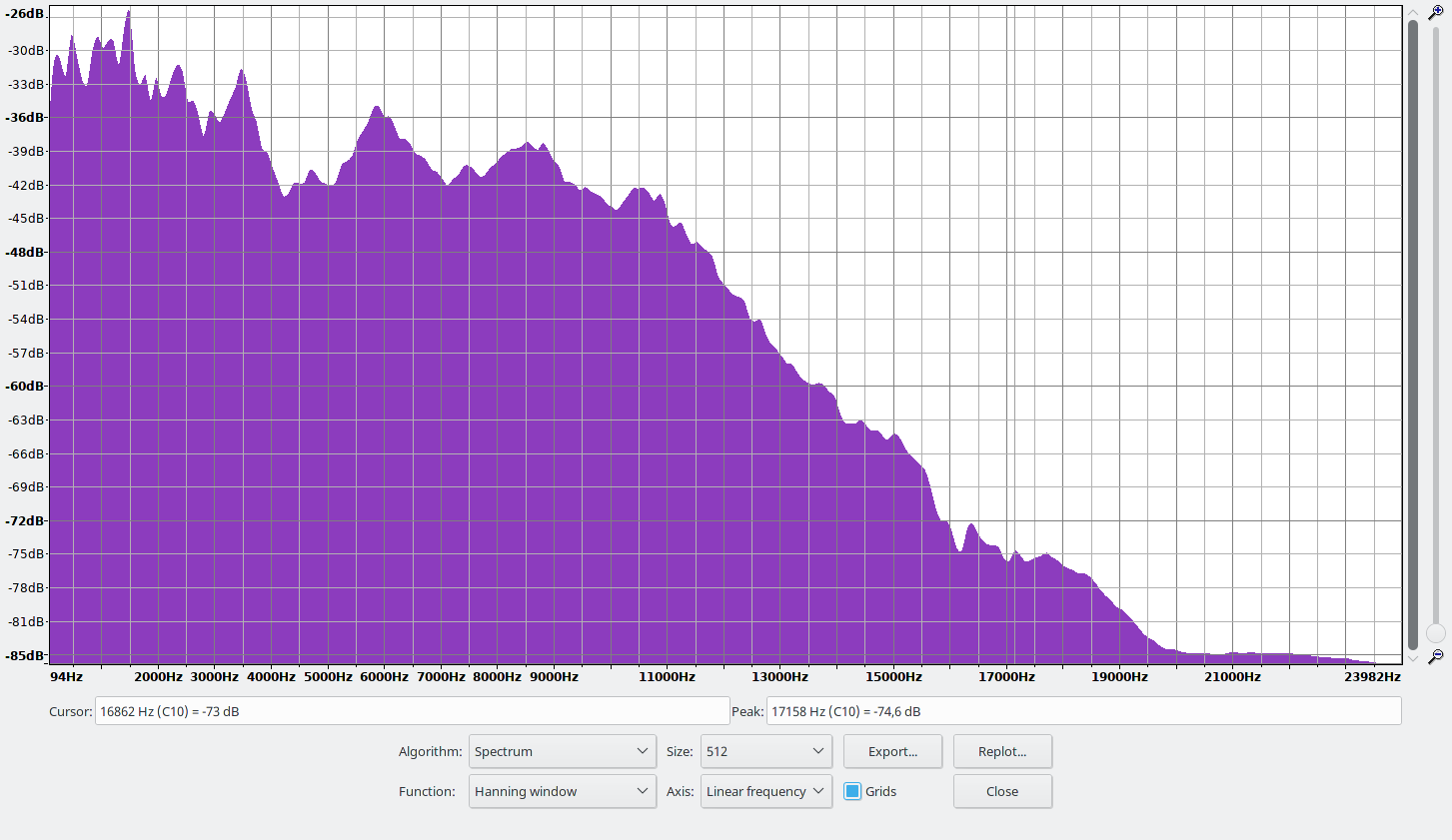Click the 11000Hz label on frequency axis
The height and width of the screenshot is (840, 1452).
667,676
